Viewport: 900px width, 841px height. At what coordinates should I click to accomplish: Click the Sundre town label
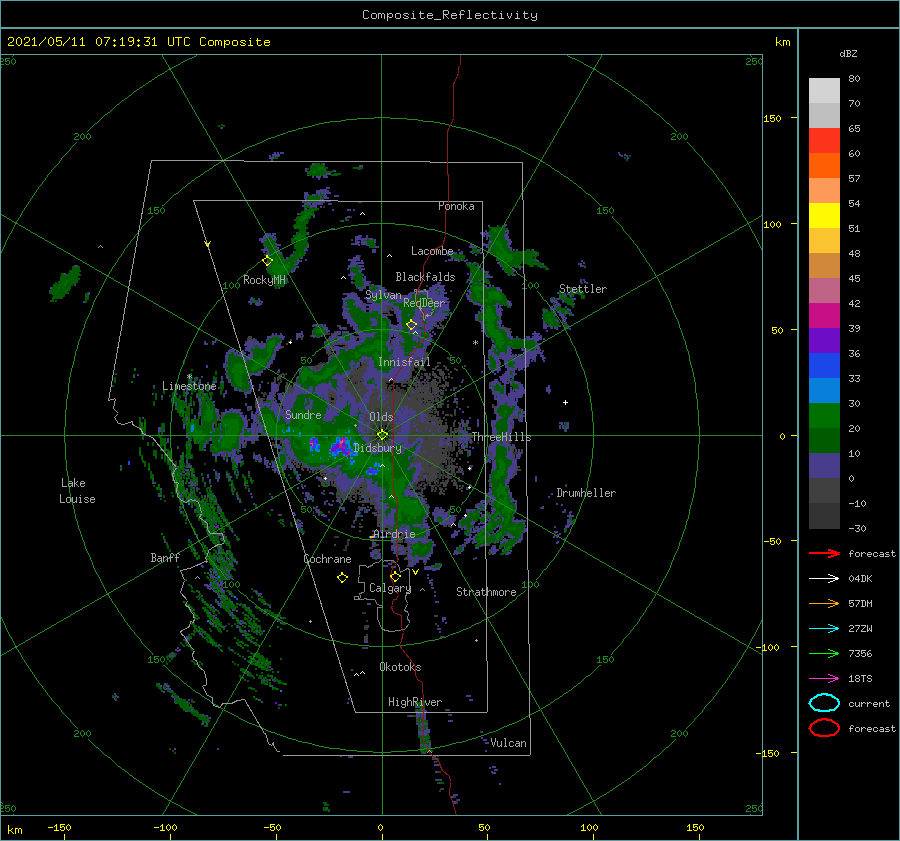coord(303,414)
